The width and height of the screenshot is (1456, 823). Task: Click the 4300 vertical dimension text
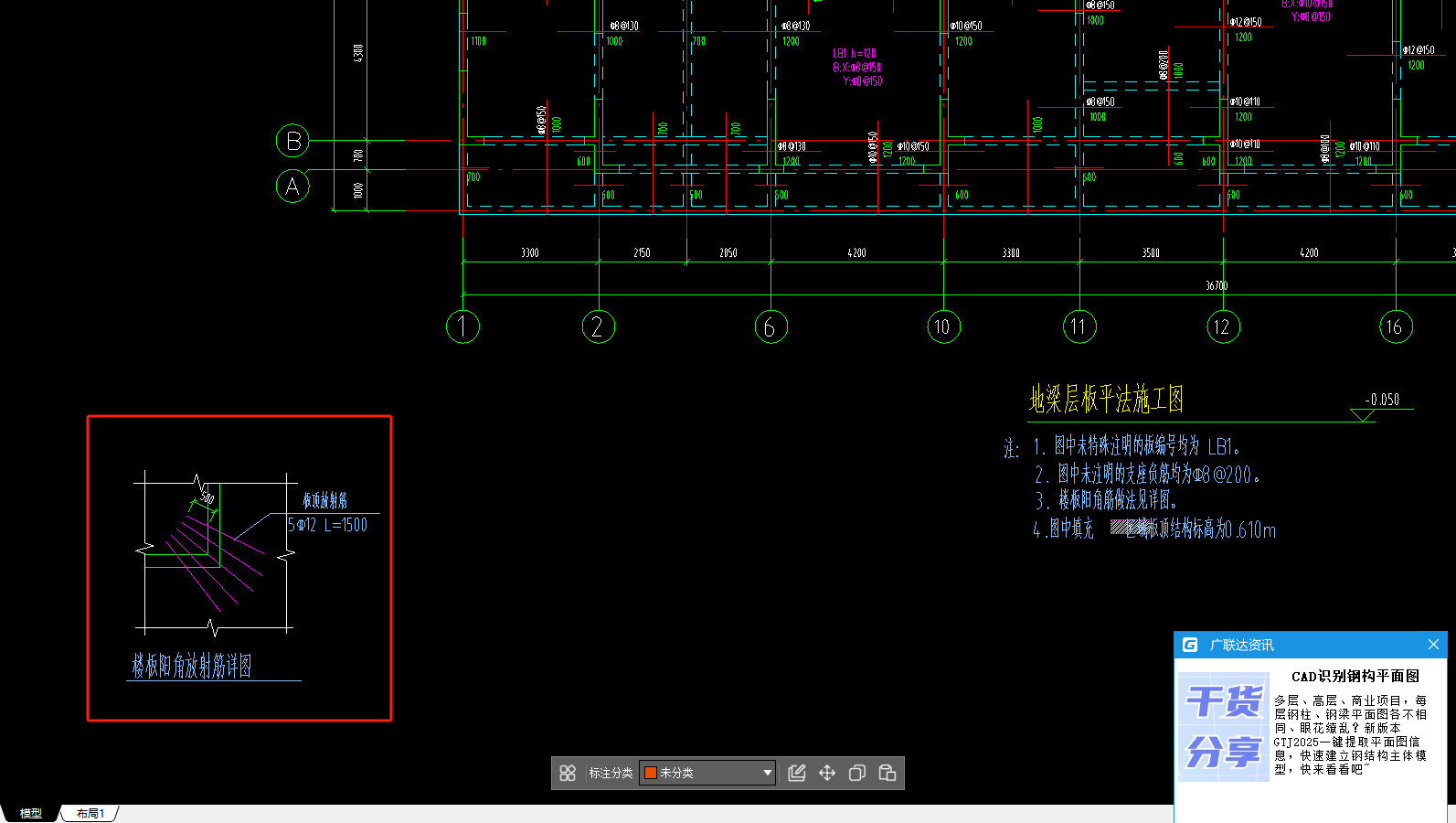coord(358,53)
